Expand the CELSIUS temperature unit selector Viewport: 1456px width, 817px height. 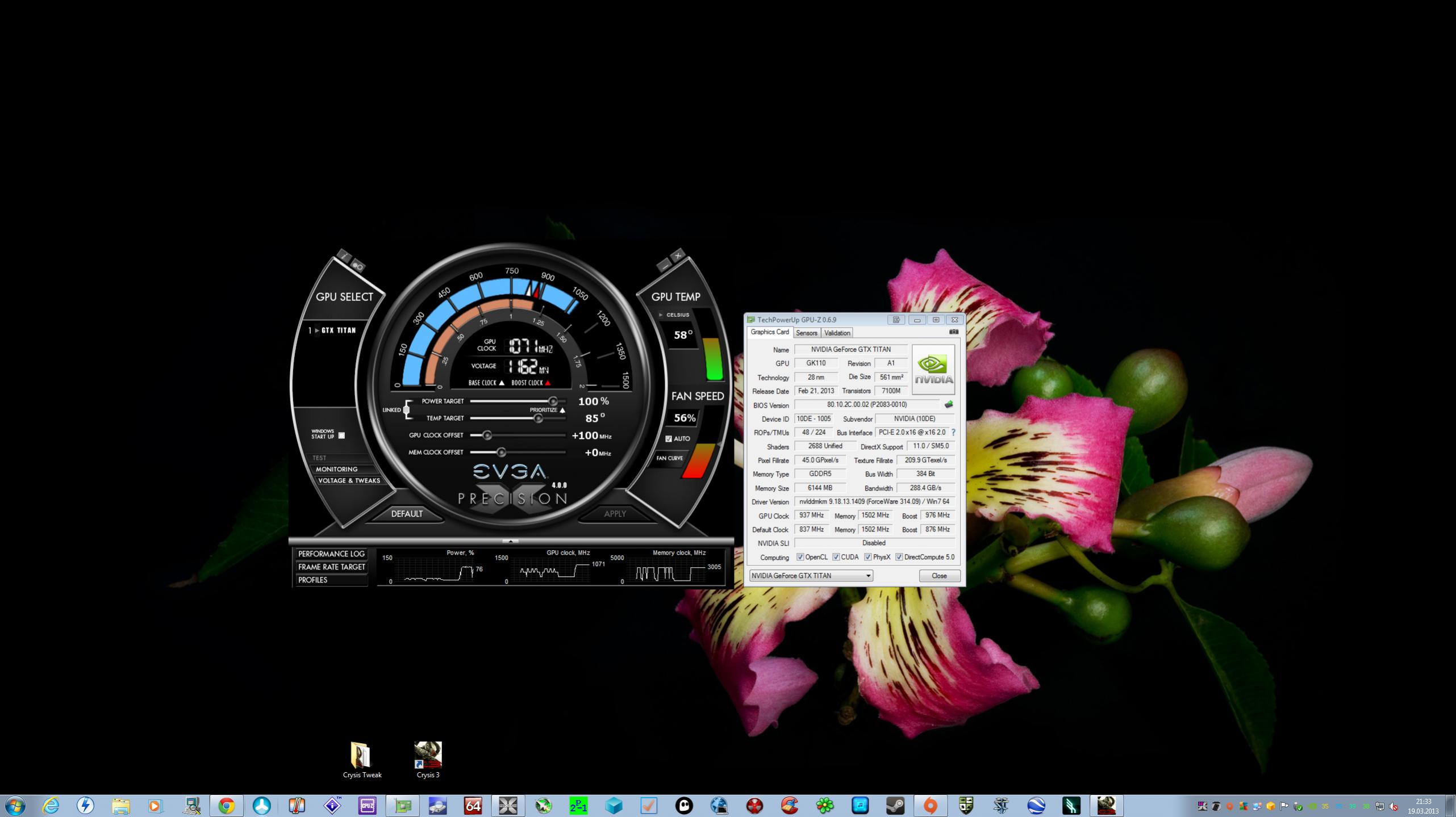pos(661,315)
